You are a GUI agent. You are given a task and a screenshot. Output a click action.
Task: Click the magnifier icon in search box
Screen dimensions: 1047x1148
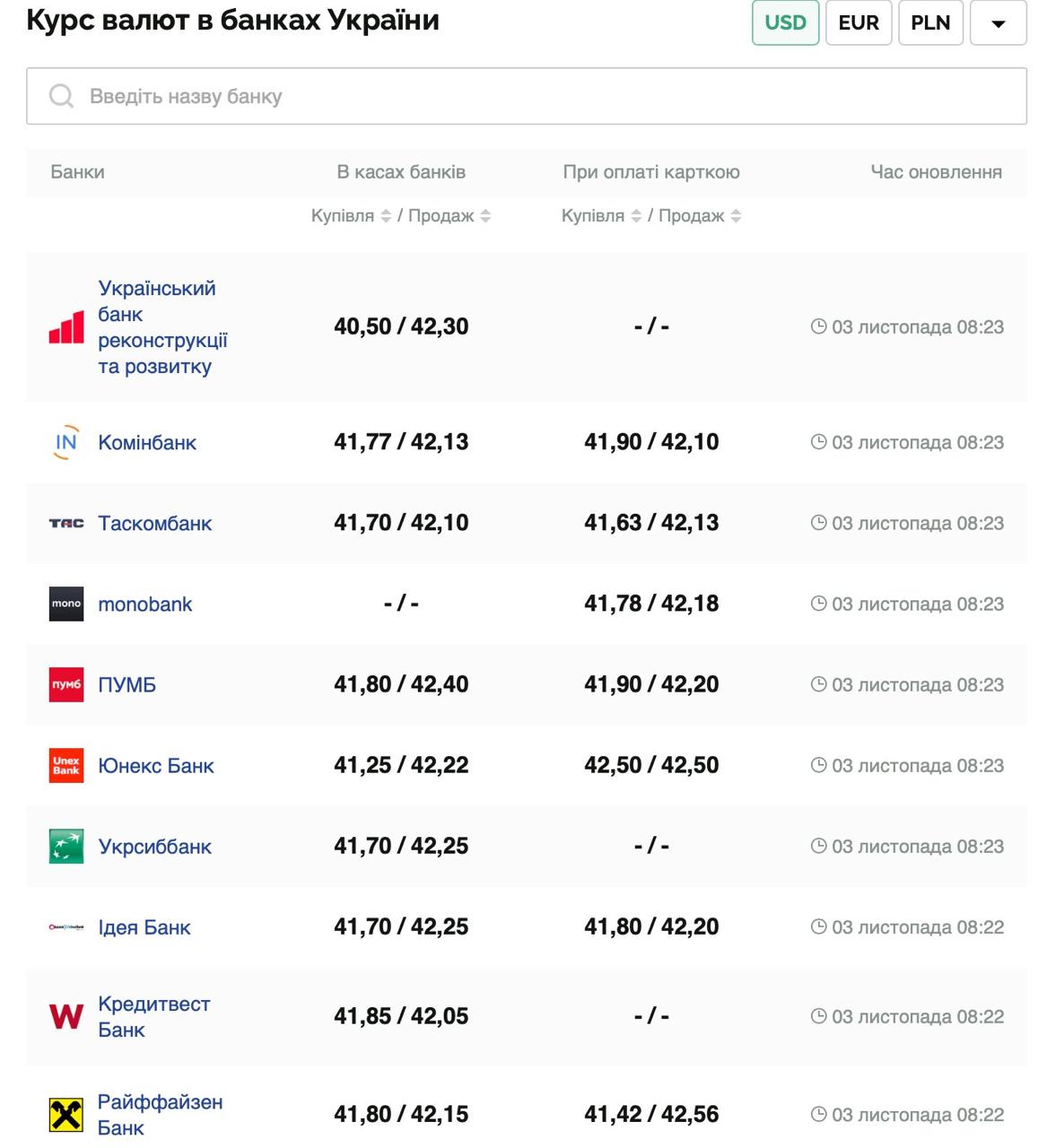[61, 97]
